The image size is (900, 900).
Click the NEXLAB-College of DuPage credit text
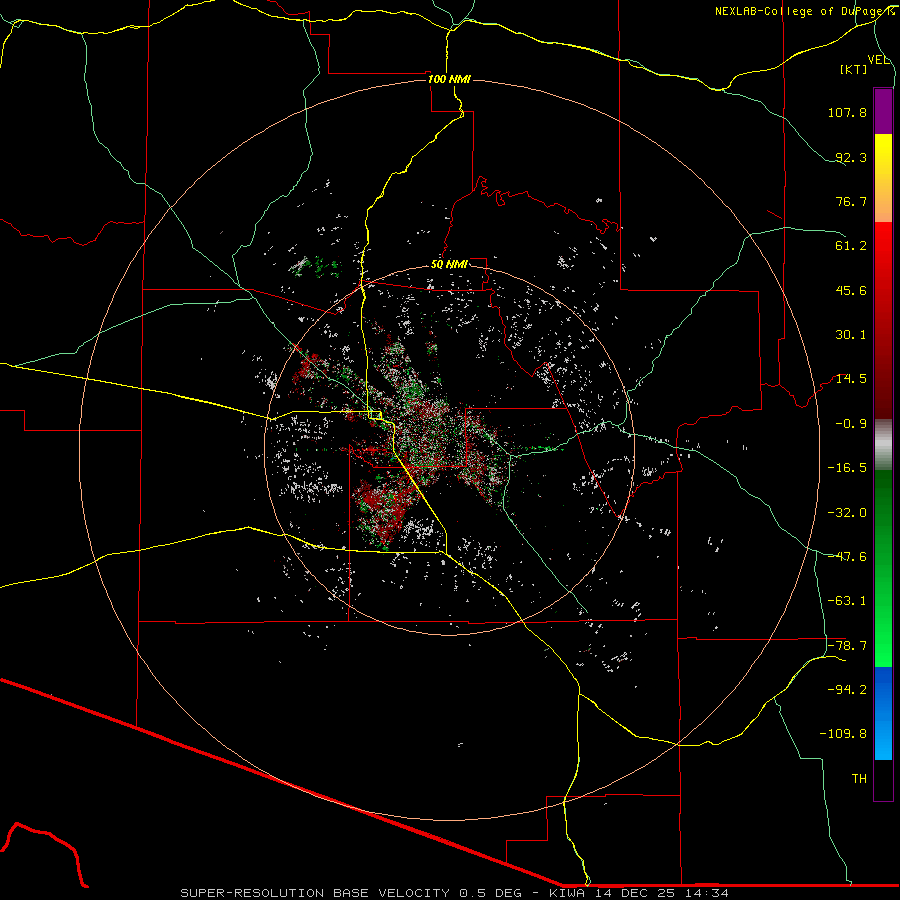coord(805,11)
